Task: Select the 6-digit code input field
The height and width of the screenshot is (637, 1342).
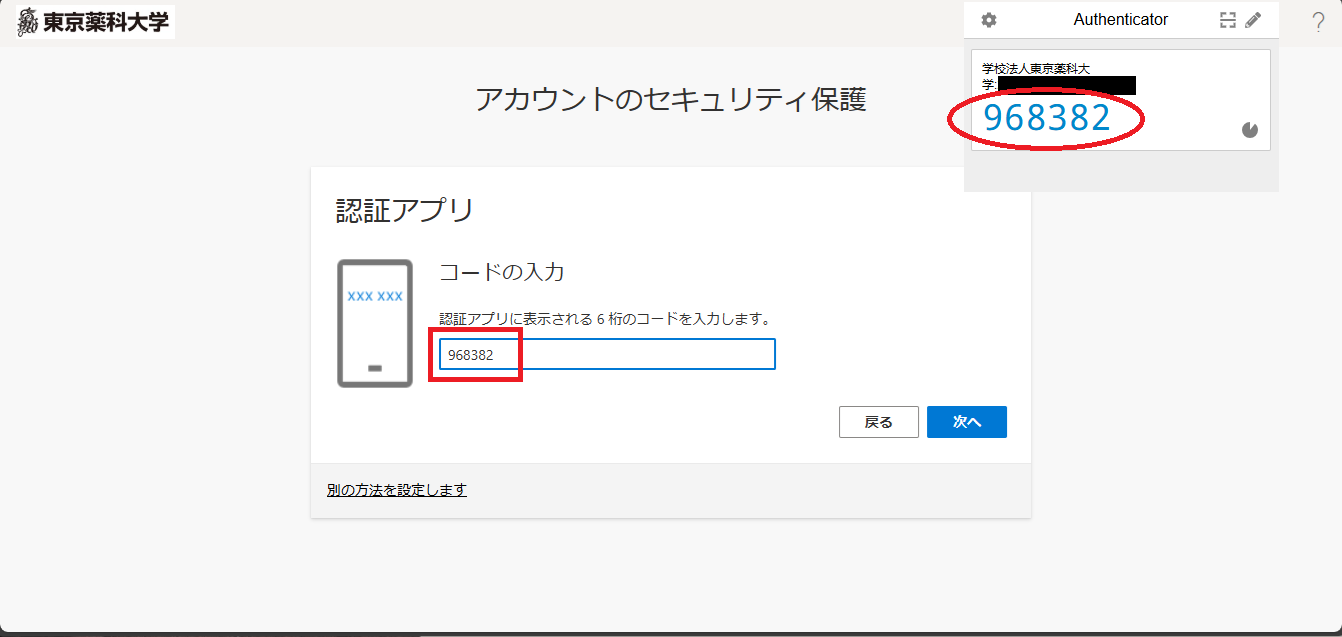Action: (x=605, y=354)
